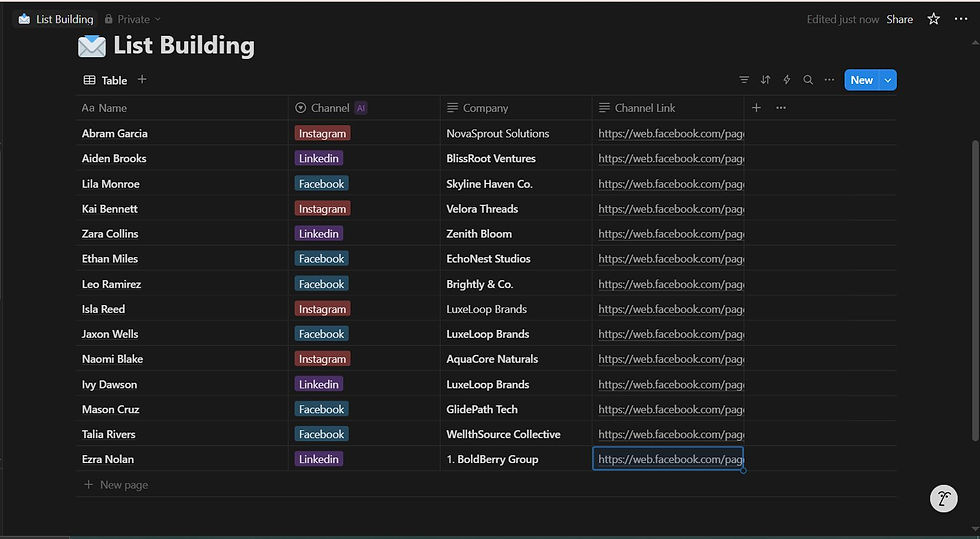This screenshot has width=980, height=539.
Task: Open the table toolbar three-dot menu
Action: pos(829,80)
